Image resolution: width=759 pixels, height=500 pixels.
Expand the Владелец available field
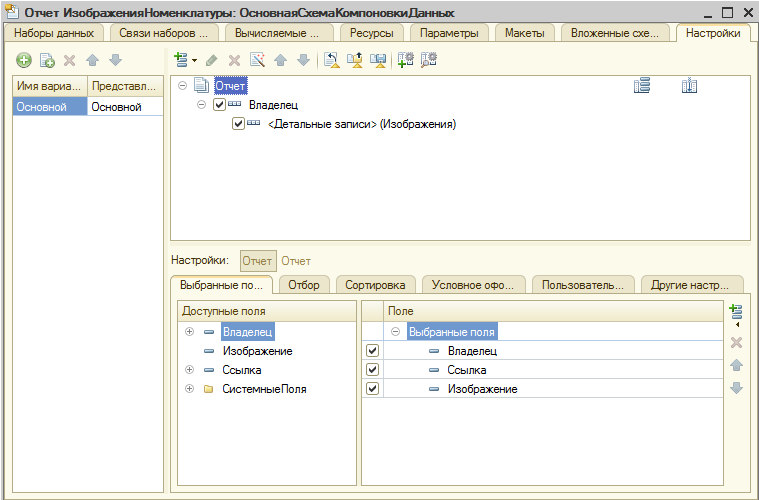(x=189, y=332)
